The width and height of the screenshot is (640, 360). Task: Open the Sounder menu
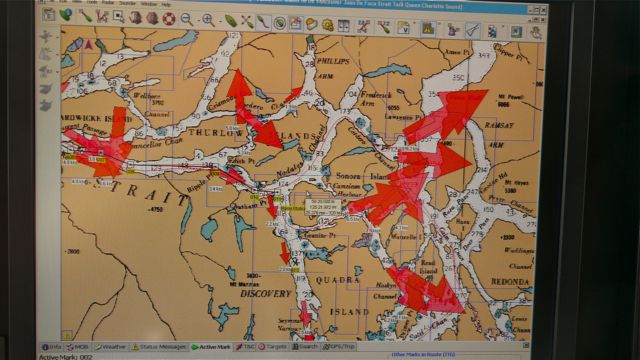coord(127,3)
